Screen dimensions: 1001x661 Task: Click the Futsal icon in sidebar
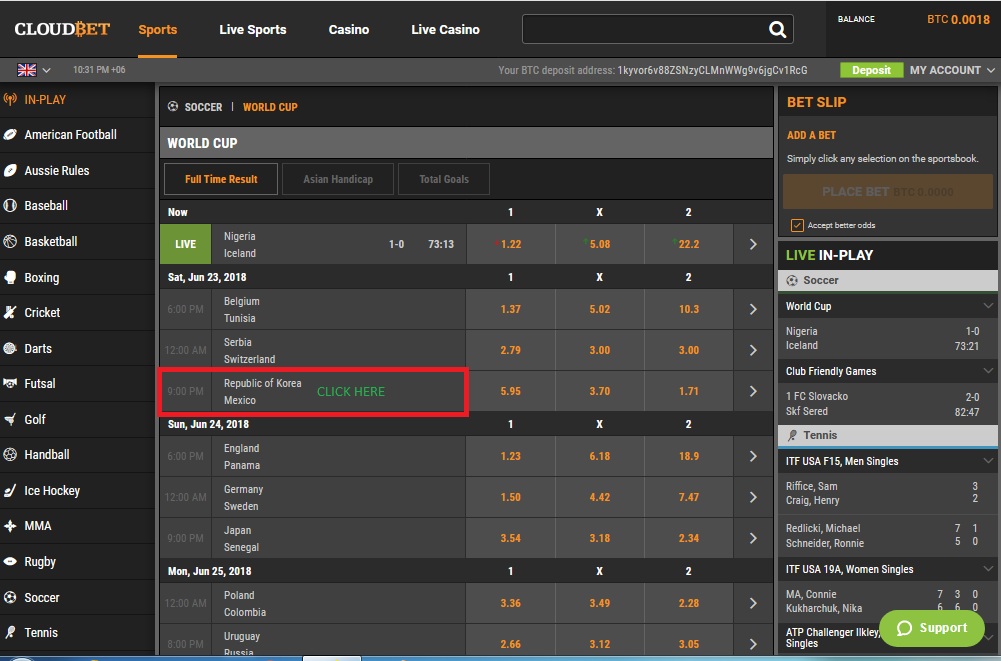(10, 383)
